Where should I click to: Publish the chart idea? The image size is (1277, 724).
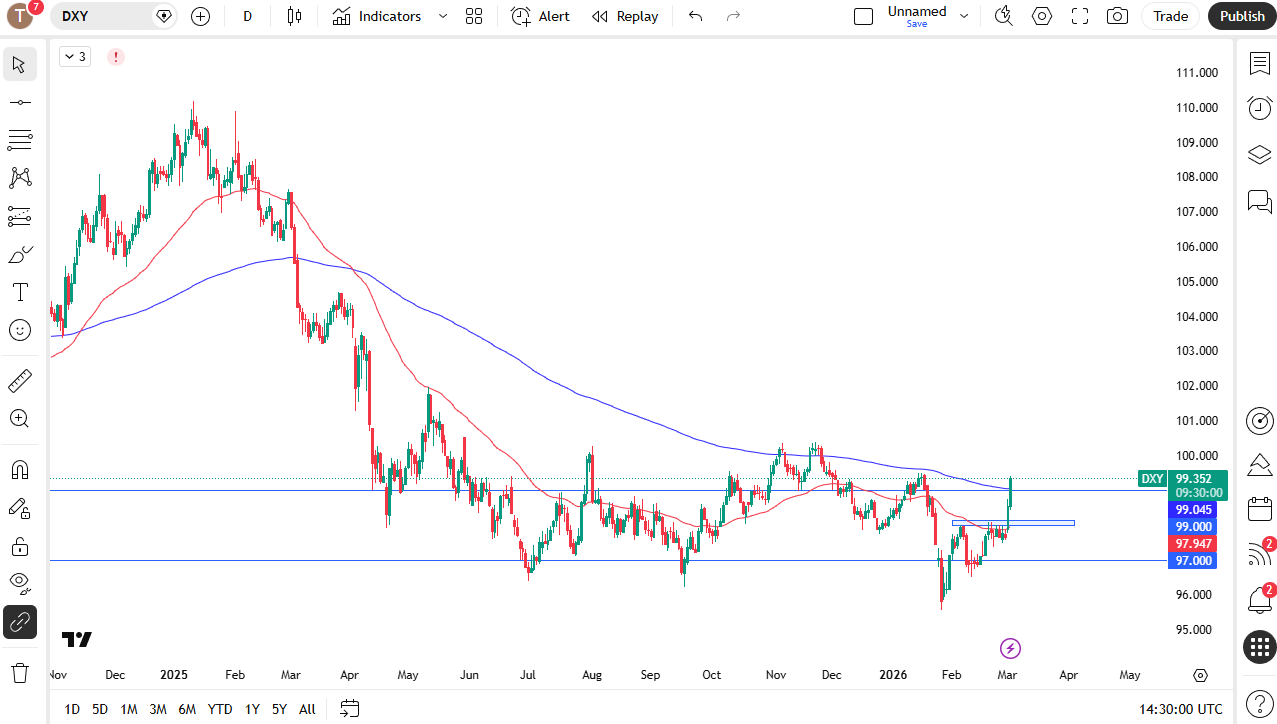pyautogui.click(x=1242, y=16)
